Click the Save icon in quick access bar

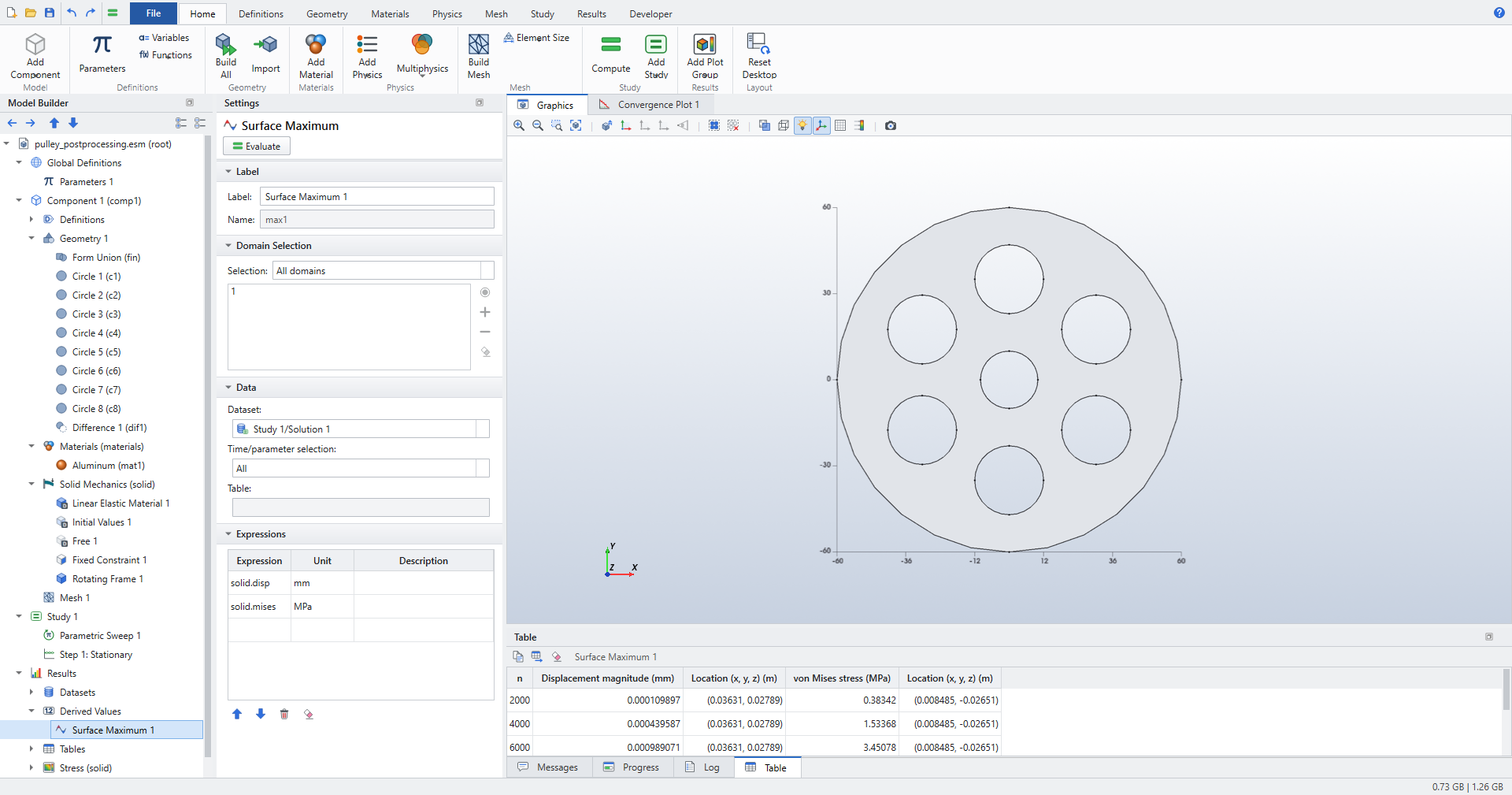click(x=50, y=13)
